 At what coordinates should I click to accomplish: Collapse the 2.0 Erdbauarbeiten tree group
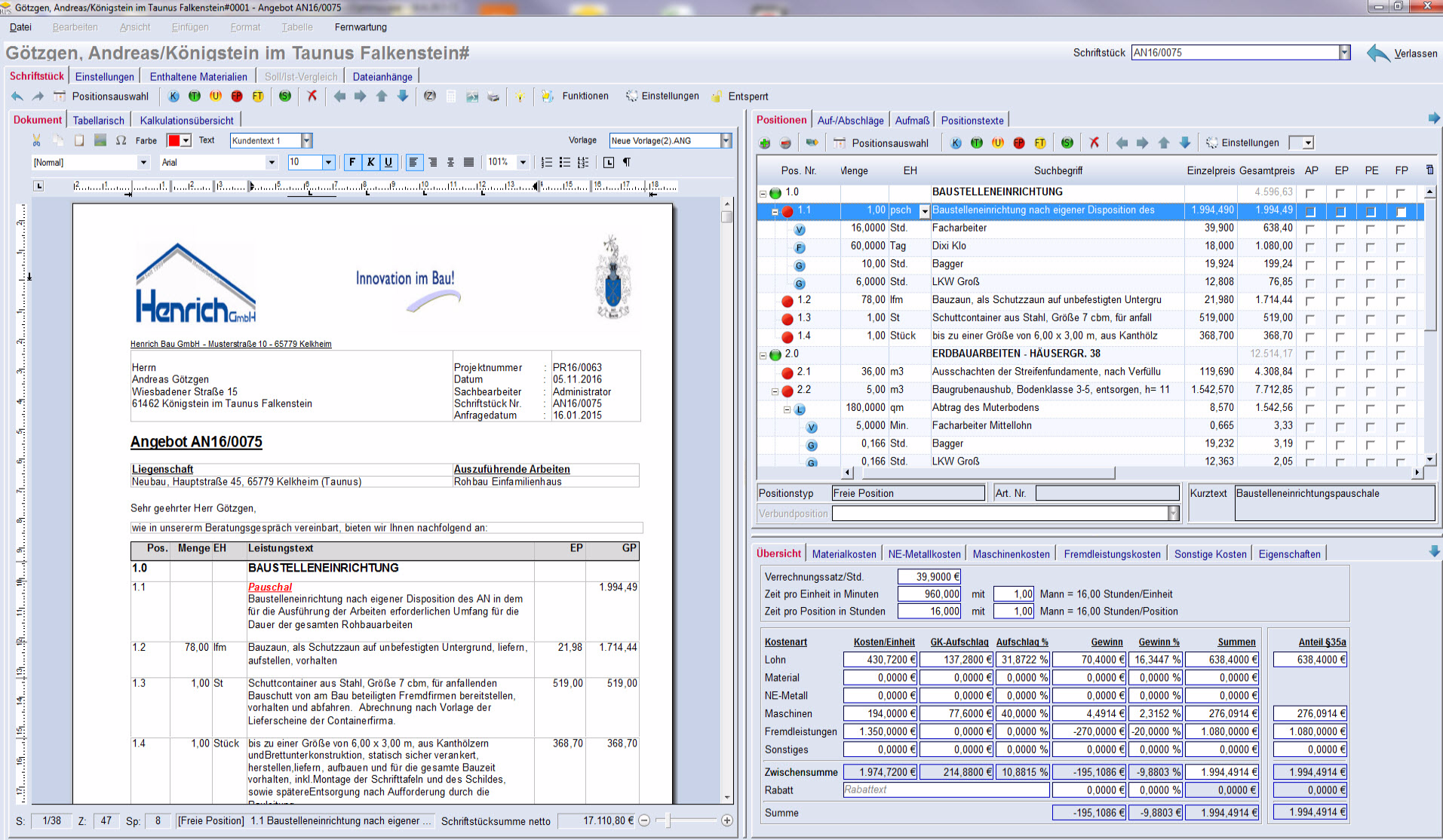tap(763, 354)
